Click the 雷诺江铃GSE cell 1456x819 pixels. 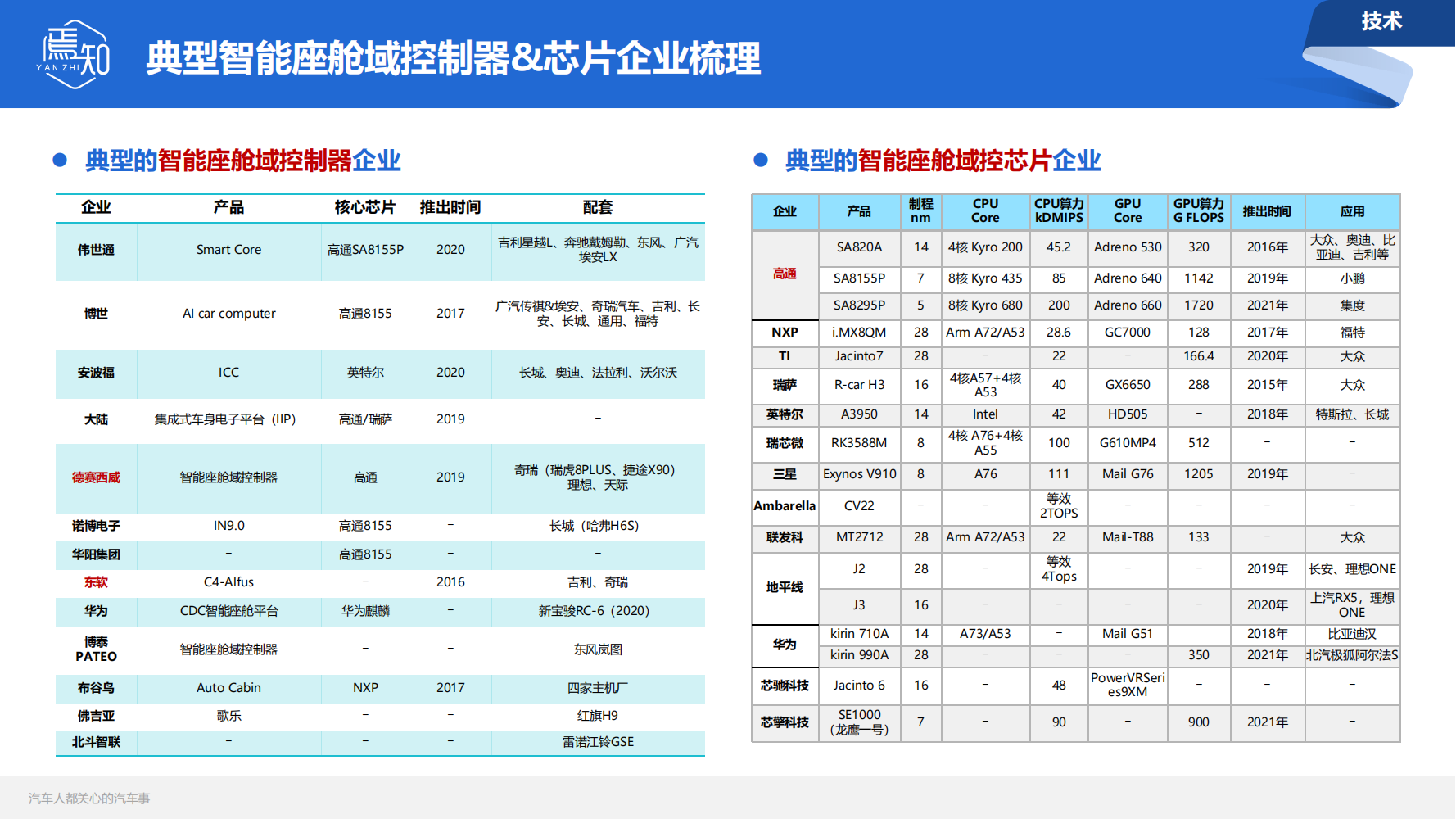[x=598, y=742]
